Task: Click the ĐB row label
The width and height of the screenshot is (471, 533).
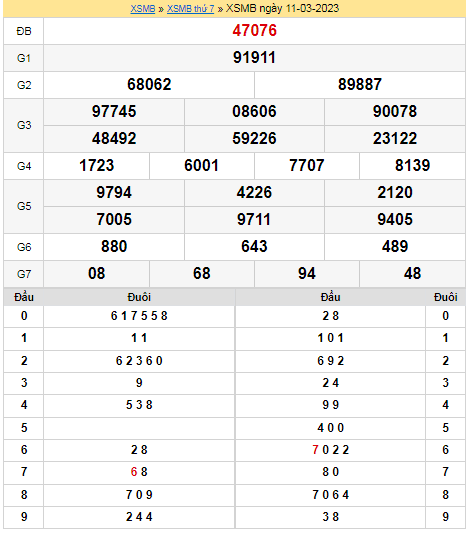Action: click(x=24, y=31)
